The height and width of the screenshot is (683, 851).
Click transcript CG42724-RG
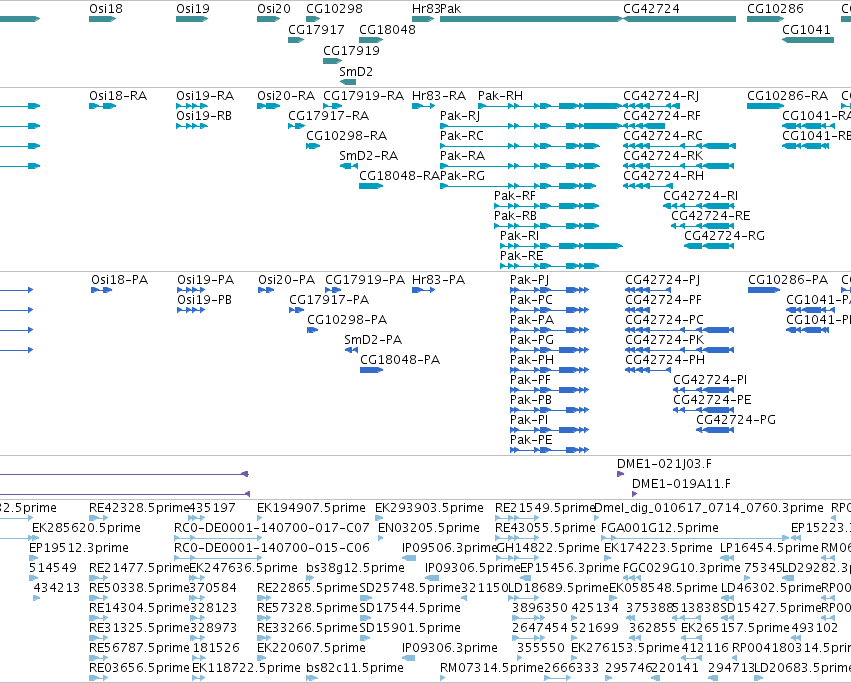click(x=725, y=236)
